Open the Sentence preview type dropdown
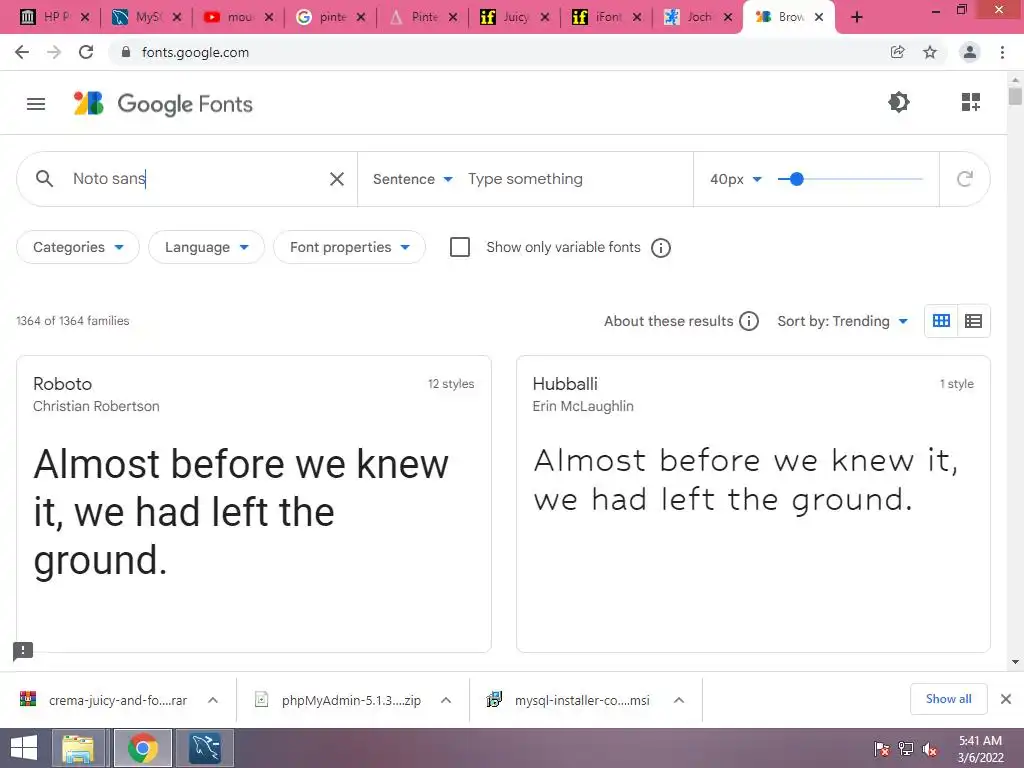Image resolution: width=1024 pixels, height=768 pixels. pos(412,179)
